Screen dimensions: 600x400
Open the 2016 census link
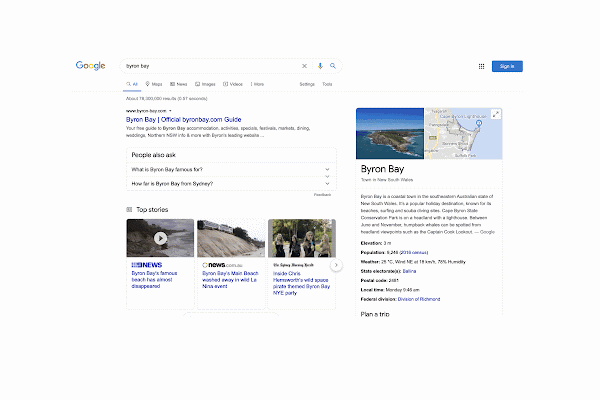pyautogui.click(x=414, y=253)
